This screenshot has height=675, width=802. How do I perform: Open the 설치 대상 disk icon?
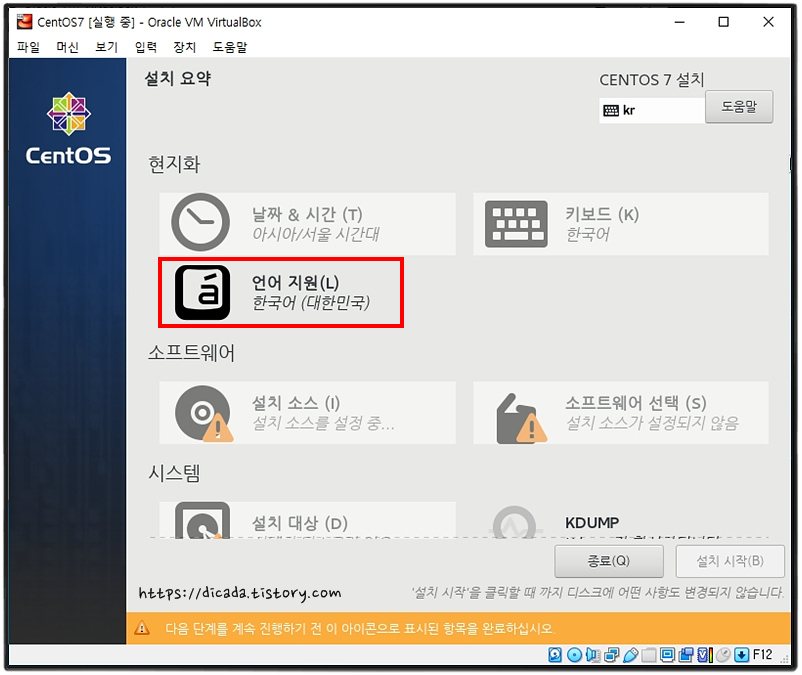tap(203, 520)
